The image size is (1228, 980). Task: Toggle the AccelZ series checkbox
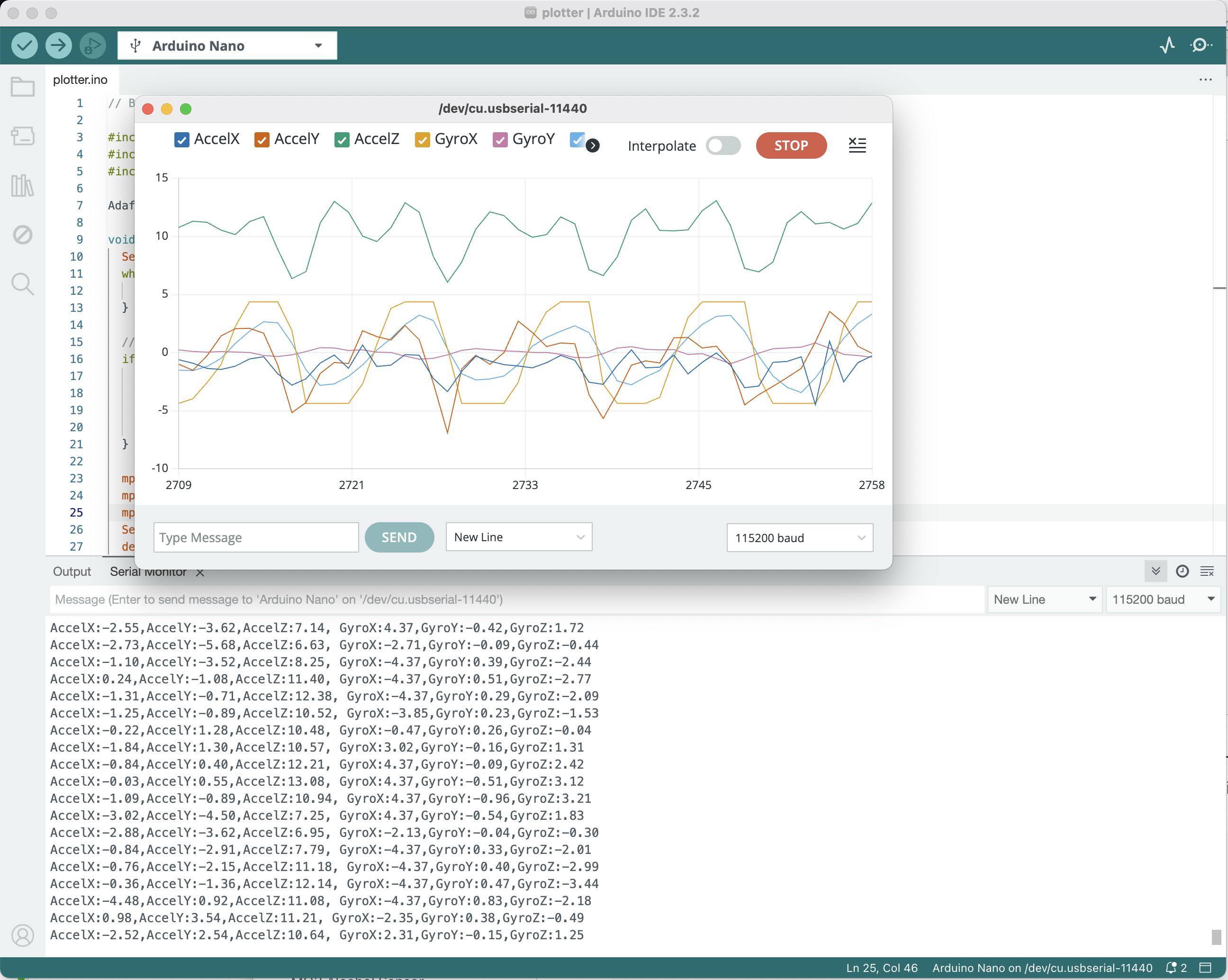pos(342,140)
